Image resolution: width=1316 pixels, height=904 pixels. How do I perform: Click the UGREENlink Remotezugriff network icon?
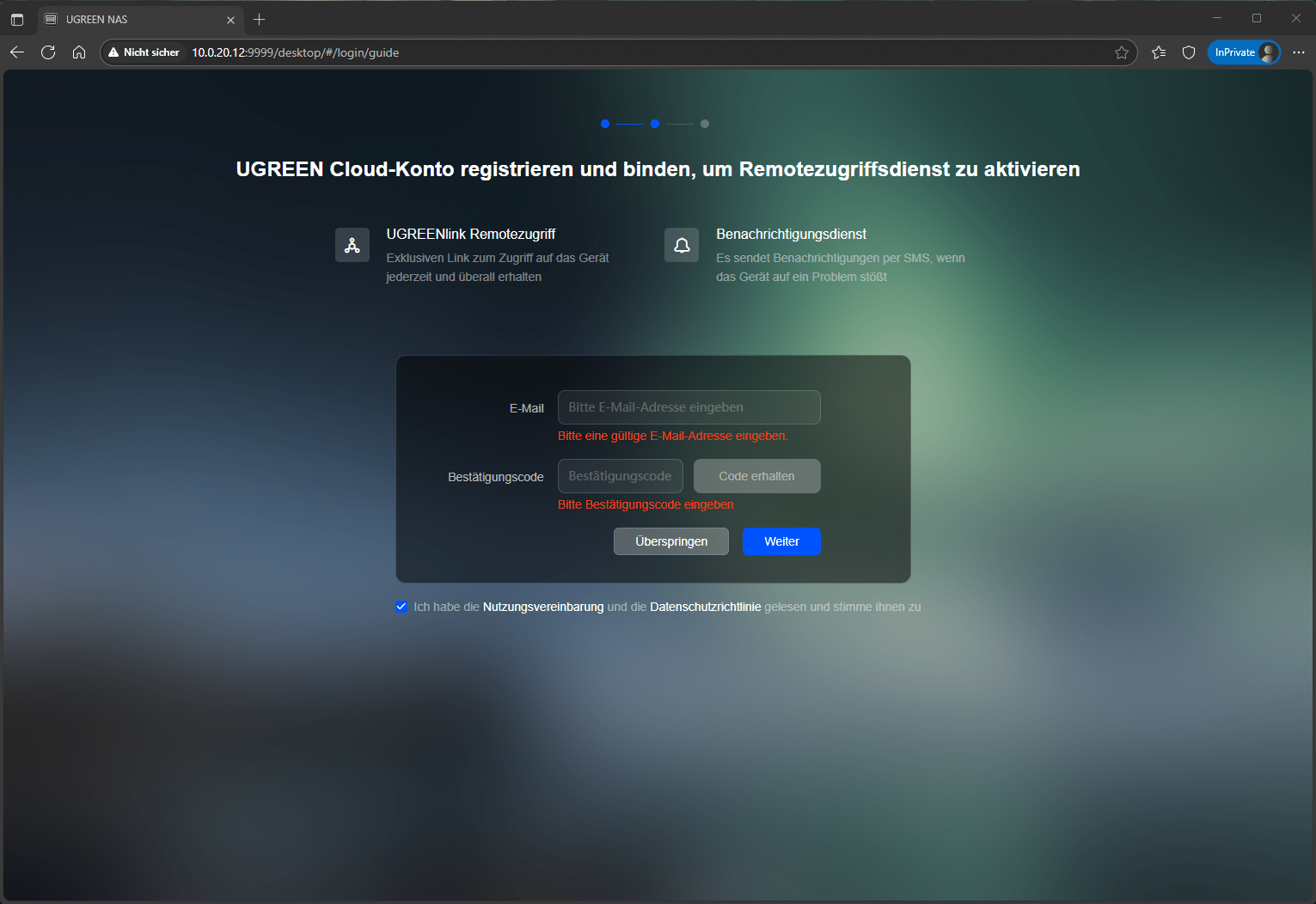(352, 246)
